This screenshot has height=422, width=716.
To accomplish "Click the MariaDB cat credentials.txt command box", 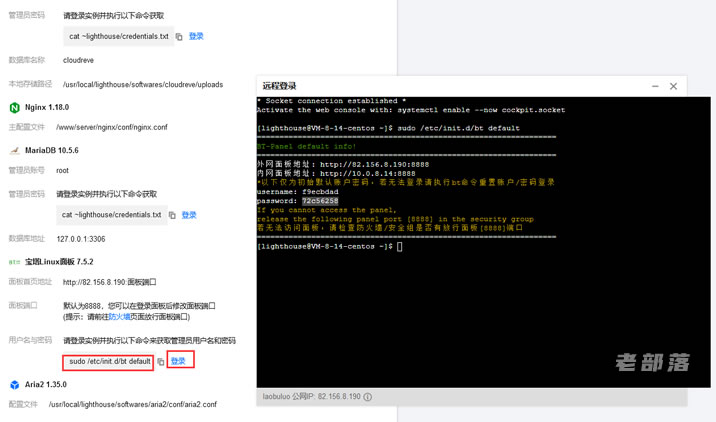I will click(112, 215).
